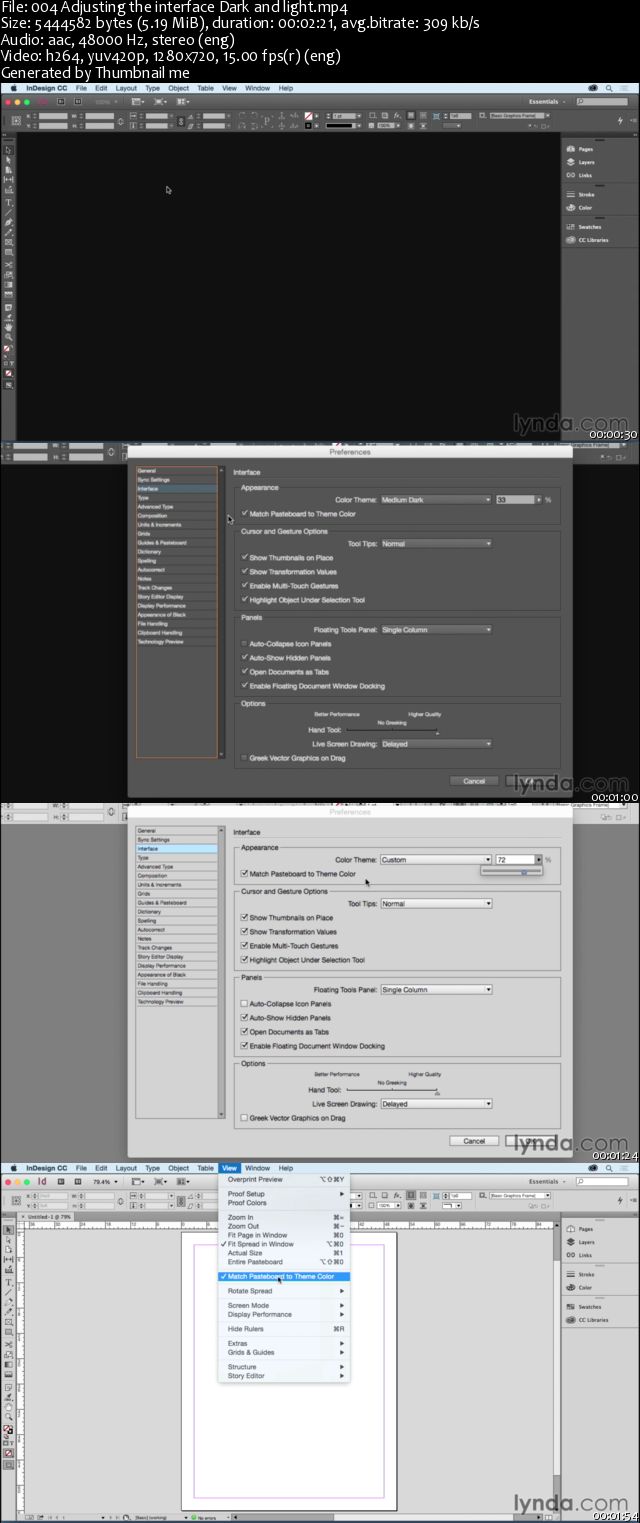Toggle Show Thumbnails on Place in dark dialog
The height and width of the screenshot is (1523, 640).
(245, 558)
